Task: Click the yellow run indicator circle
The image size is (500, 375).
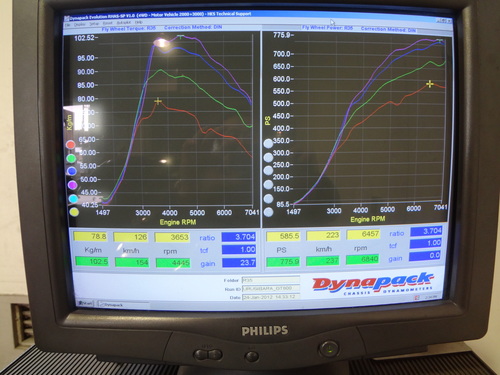Action: (x=74, y=212)
